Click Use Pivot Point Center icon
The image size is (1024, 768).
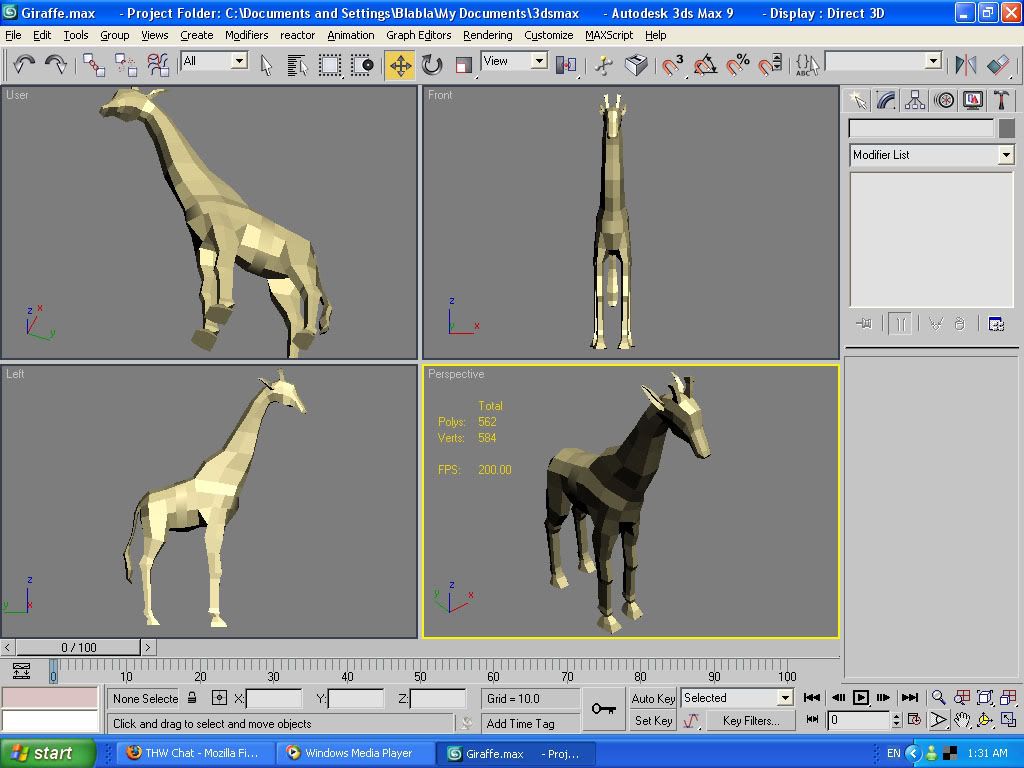pos(566,65)
